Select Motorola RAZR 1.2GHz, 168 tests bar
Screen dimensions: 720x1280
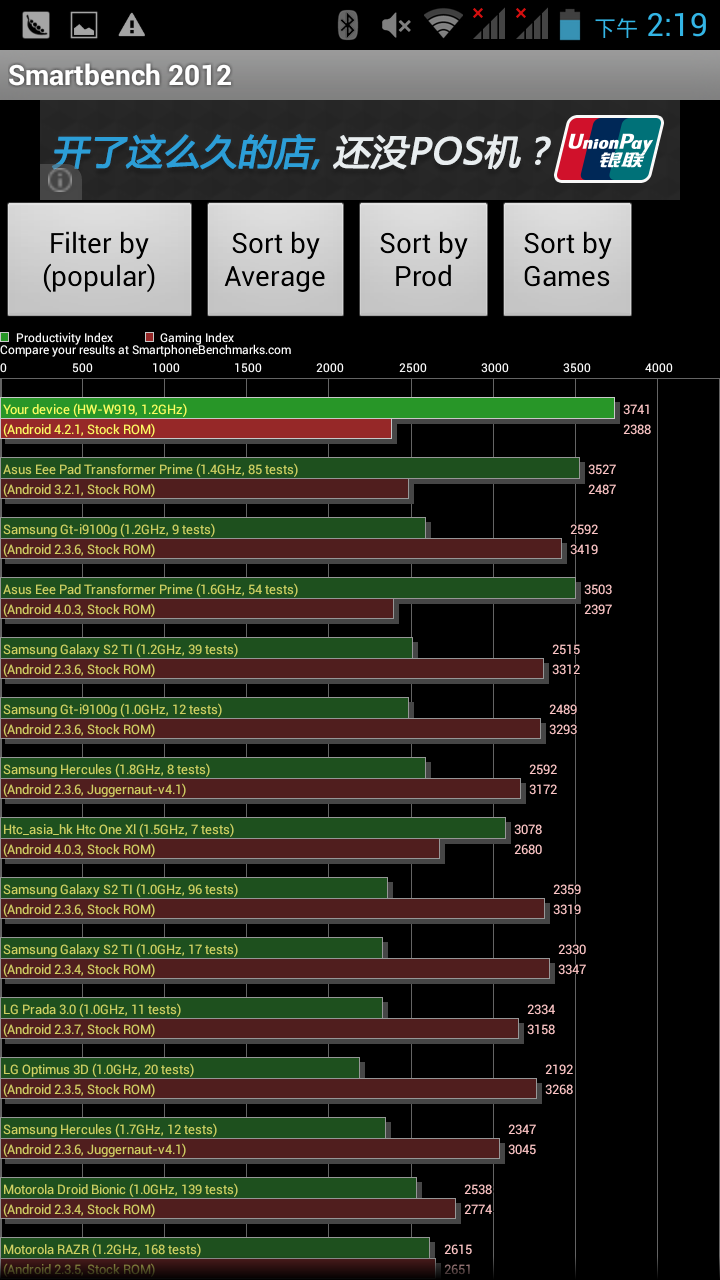(215, 1249)
